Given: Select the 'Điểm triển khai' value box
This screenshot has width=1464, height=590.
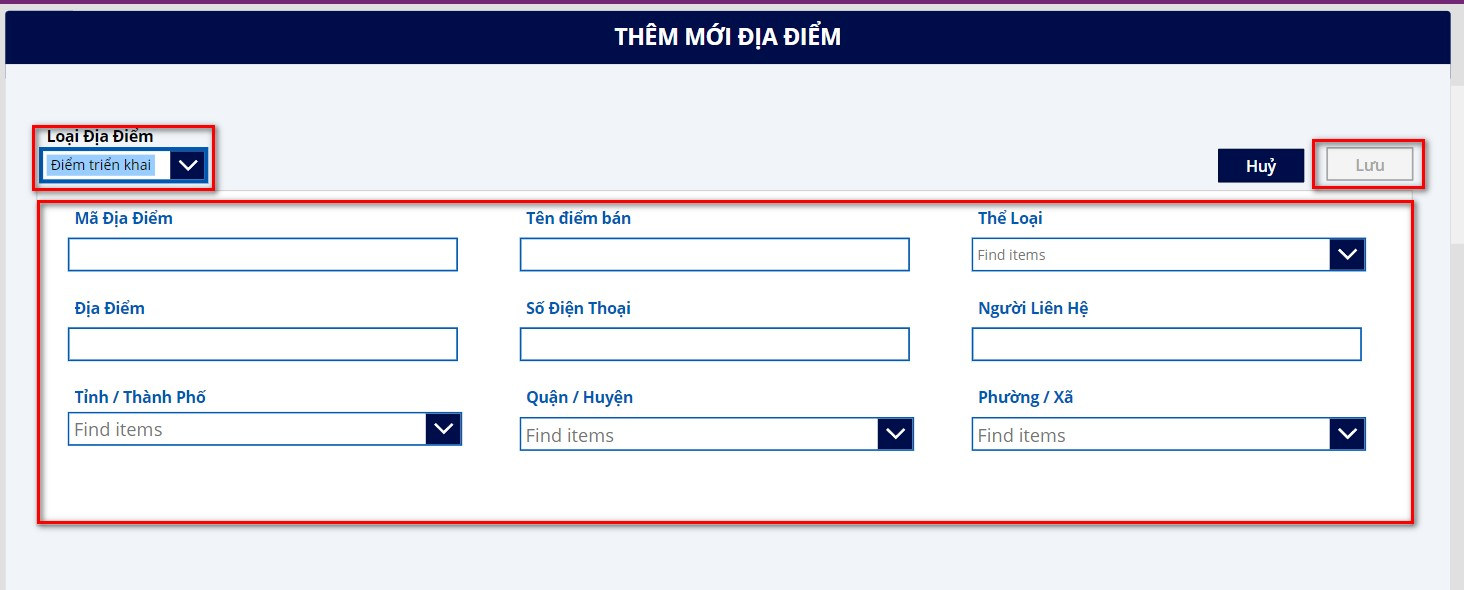Looking at the screenshot, I should point(106,165).
